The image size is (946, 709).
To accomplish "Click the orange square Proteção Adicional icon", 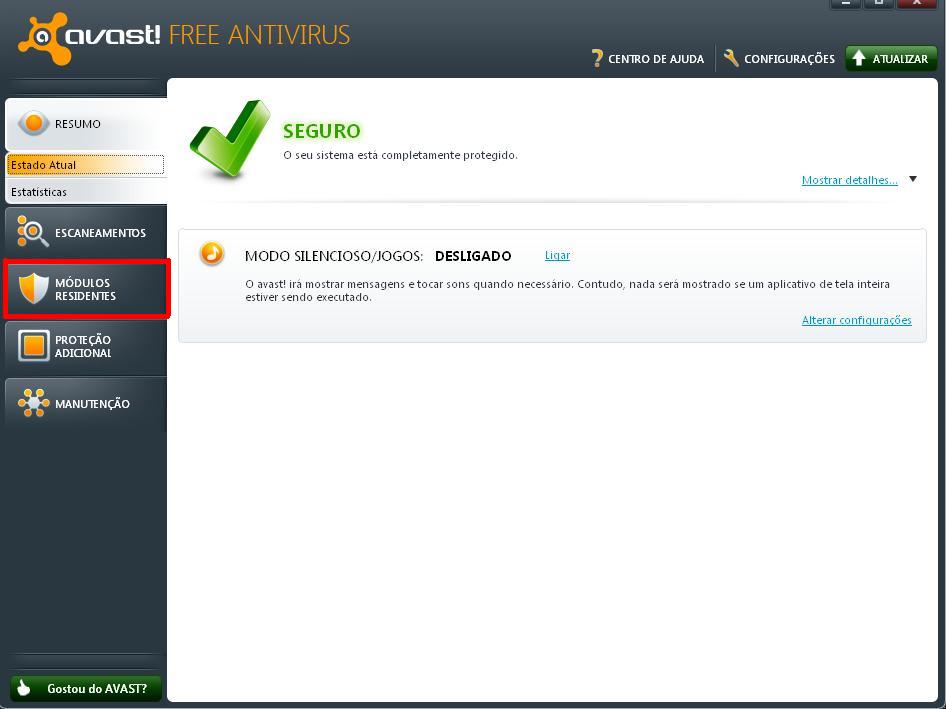I will [33, 346].
